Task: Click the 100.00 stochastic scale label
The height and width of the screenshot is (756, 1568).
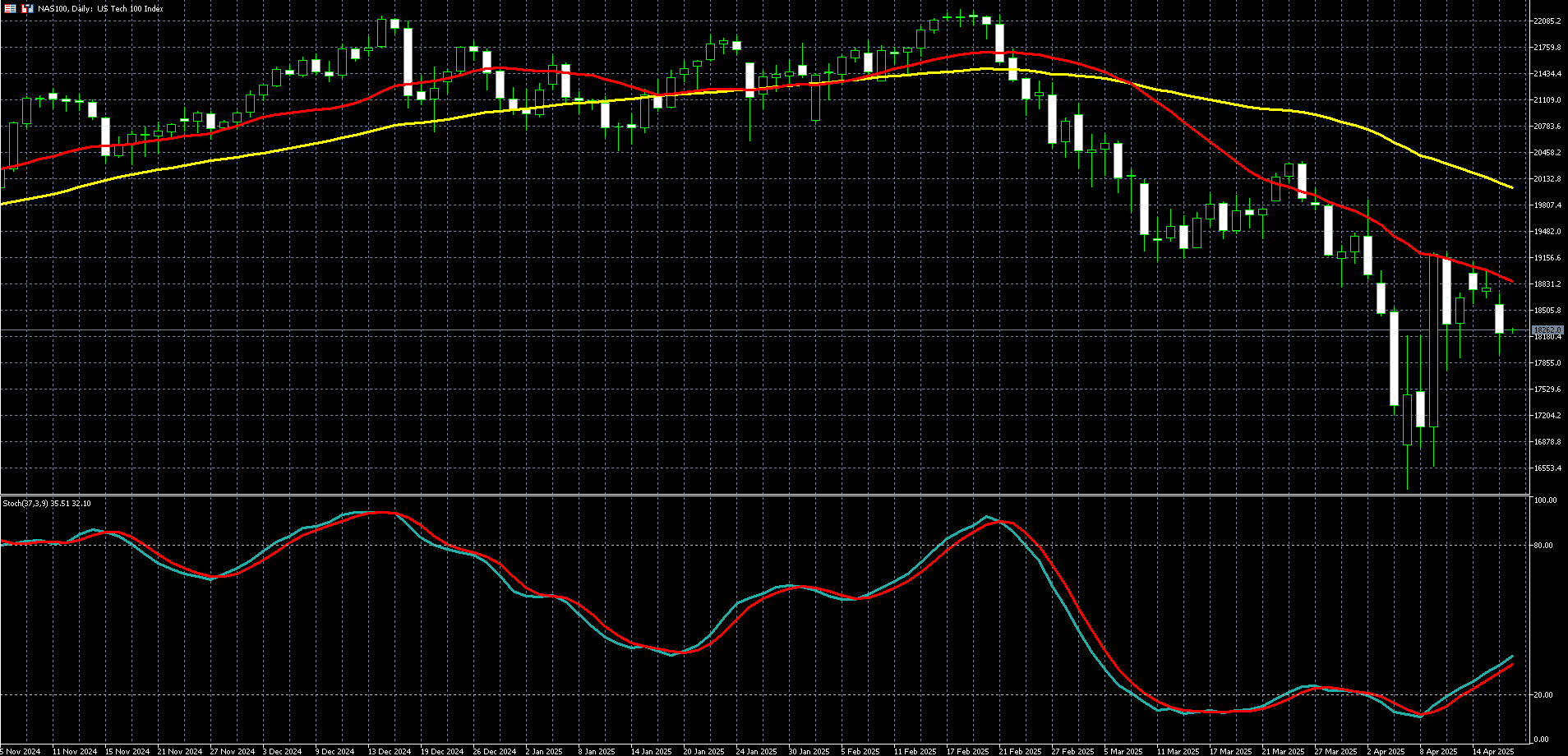Action: coord(1546,500)
